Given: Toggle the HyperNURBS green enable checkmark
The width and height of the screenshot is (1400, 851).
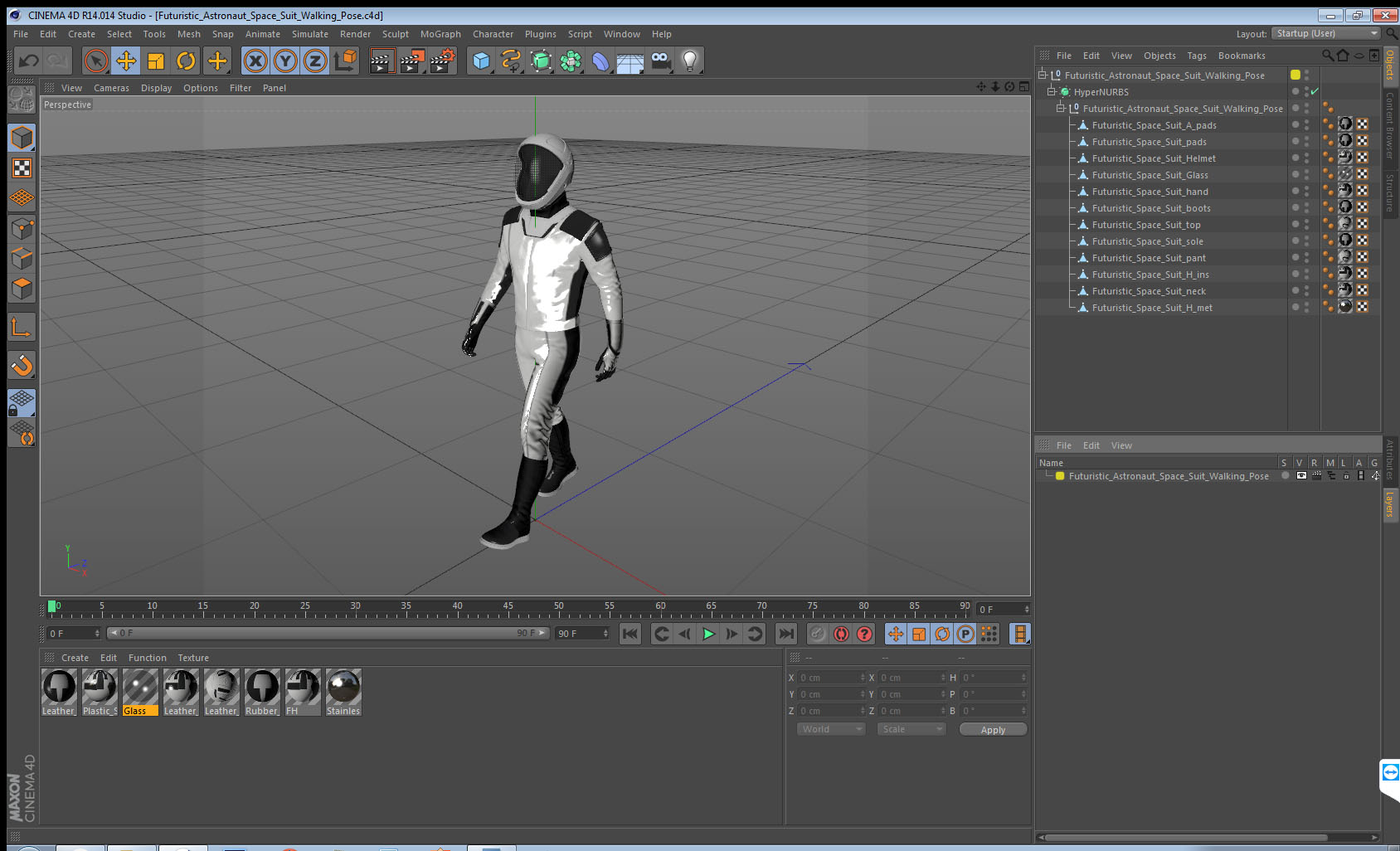Looking at the screenshot, I should point(1315,91).
